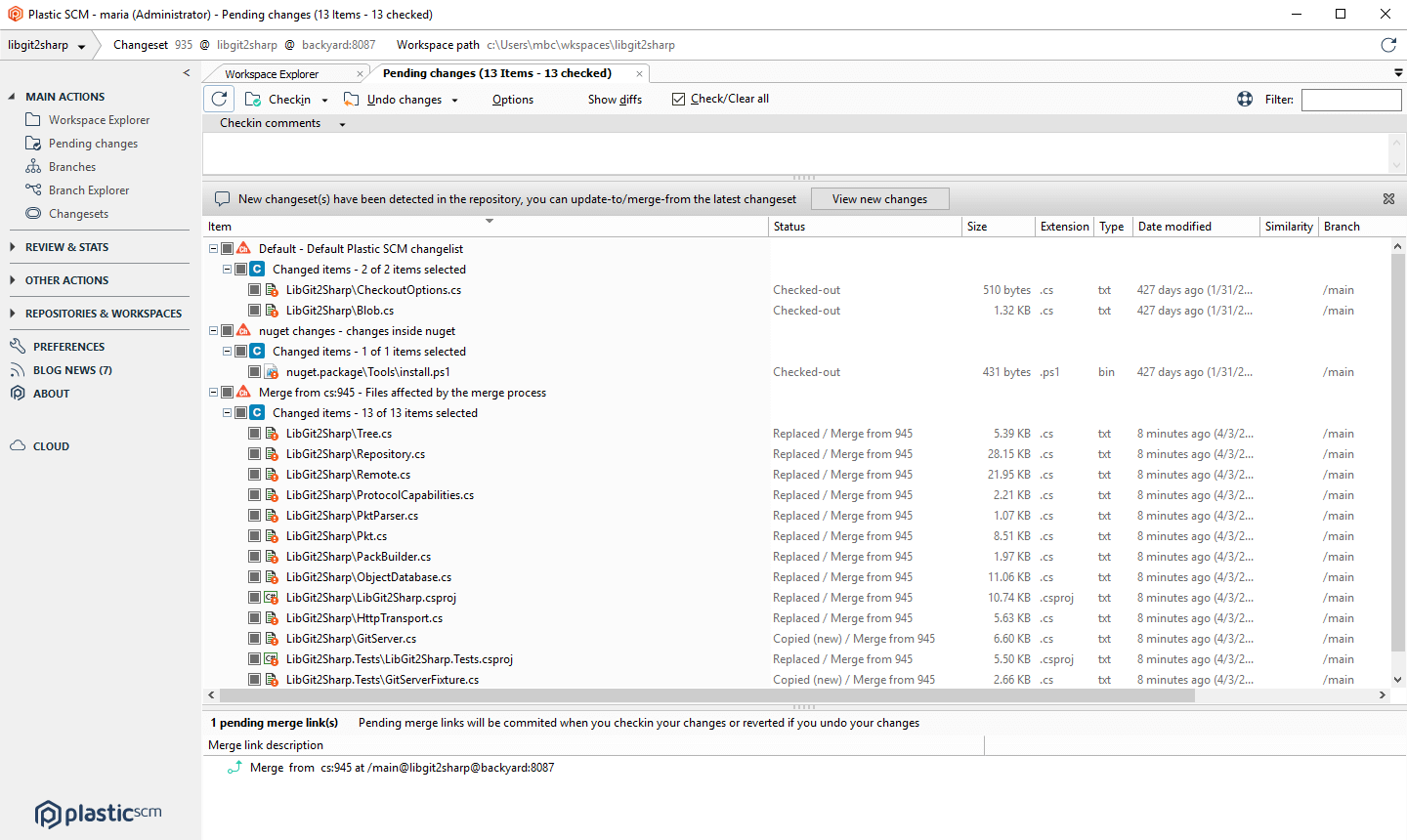1407x840 pixels.
Task: Close the Workspace Explorer tab
Action: [360, 74]
